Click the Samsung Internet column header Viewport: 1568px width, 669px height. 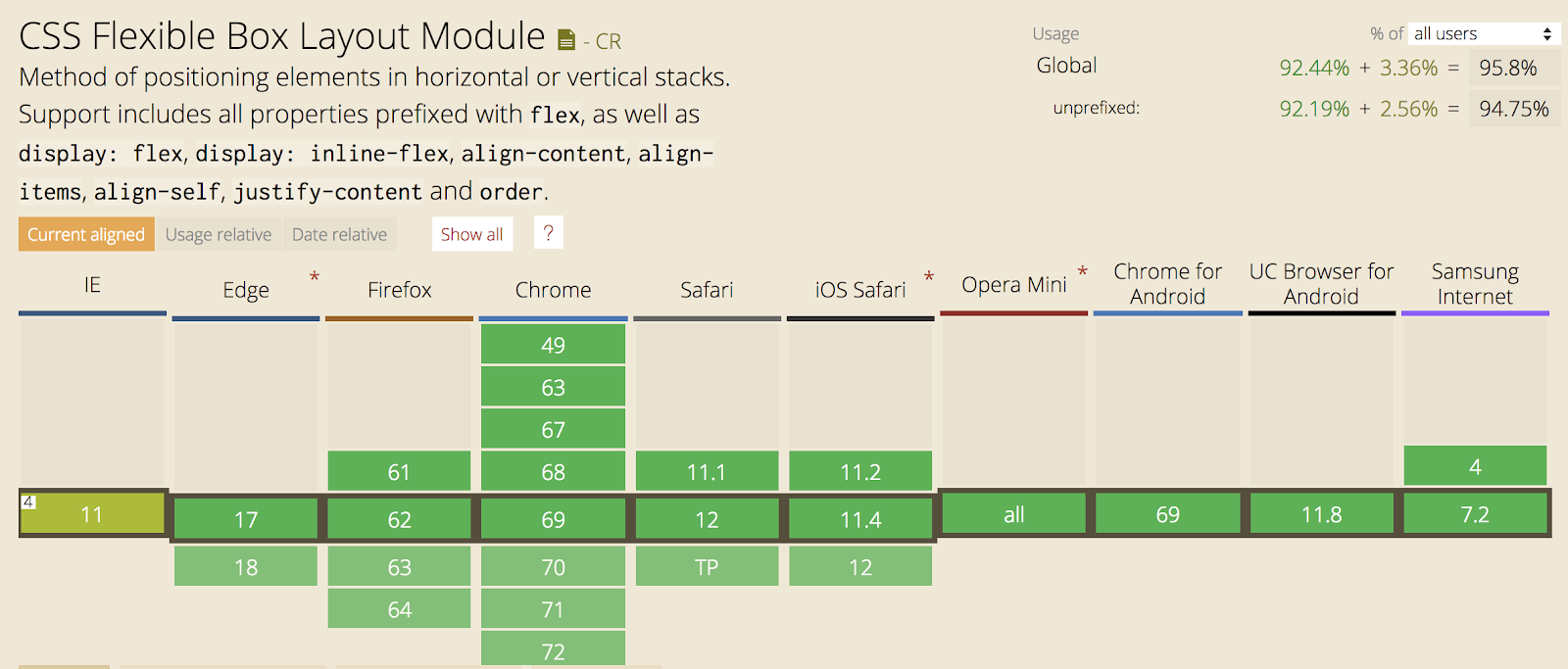tap(1475, 284)
